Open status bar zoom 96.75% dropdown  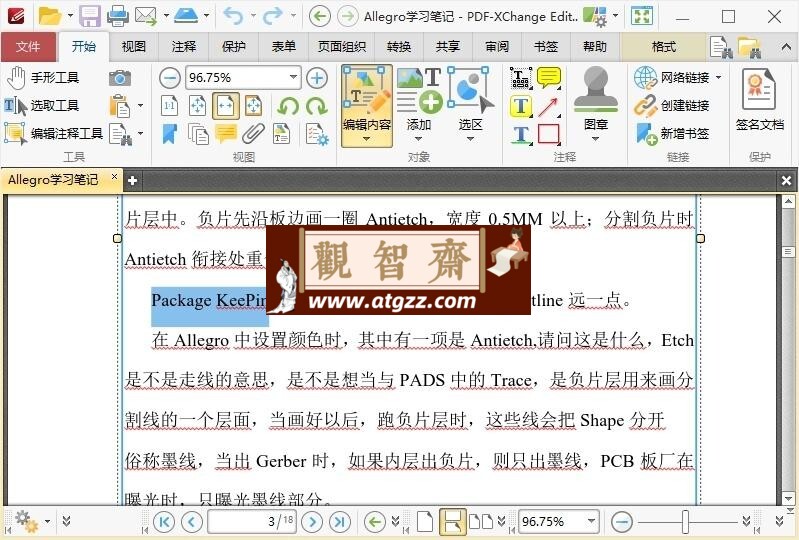591,521
